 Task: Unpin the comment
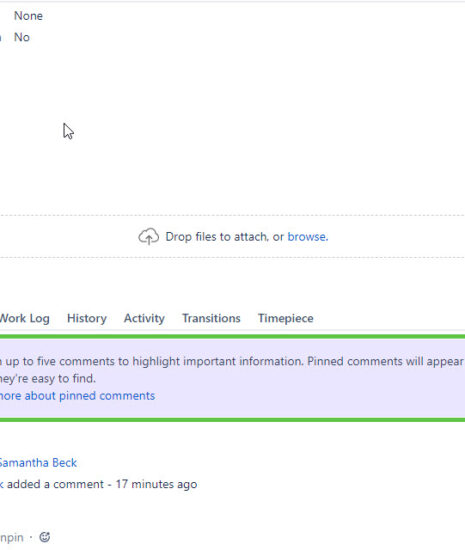[12, 537]
